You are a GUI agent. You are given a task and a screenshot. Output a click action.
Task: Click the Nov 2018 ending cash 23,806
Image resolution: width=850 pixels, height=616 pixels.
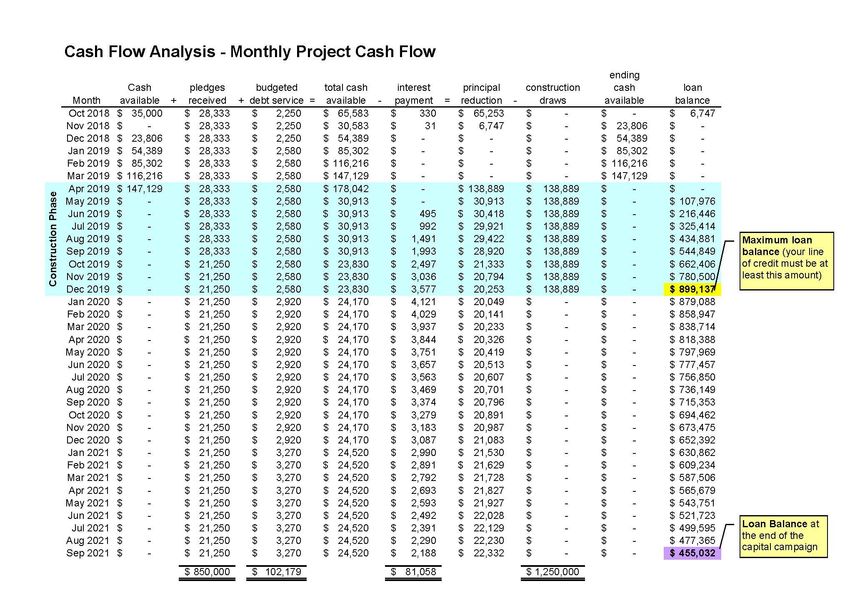click(x=632, y=126)
